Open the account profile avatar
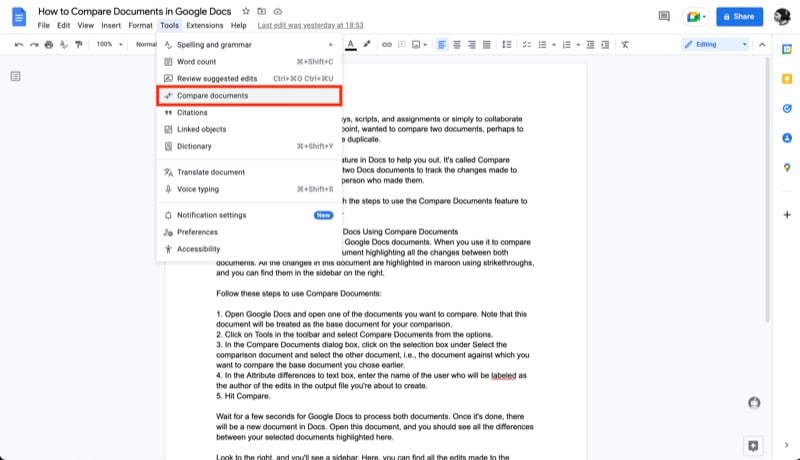The width and height of the screenshot is (800, 460). pos(782,16)
